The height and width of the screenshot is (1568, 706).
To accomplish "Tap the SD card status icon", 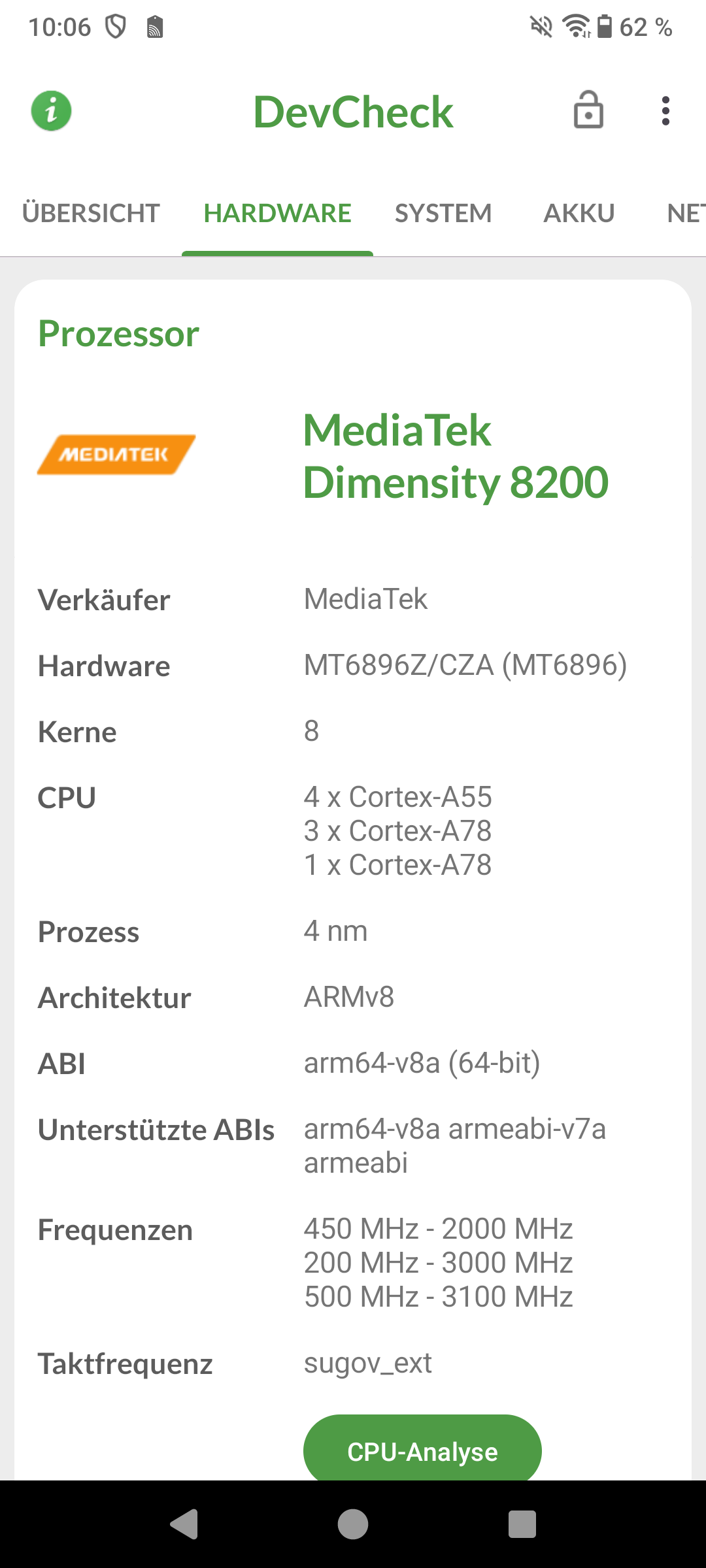I will click(155, 27).
